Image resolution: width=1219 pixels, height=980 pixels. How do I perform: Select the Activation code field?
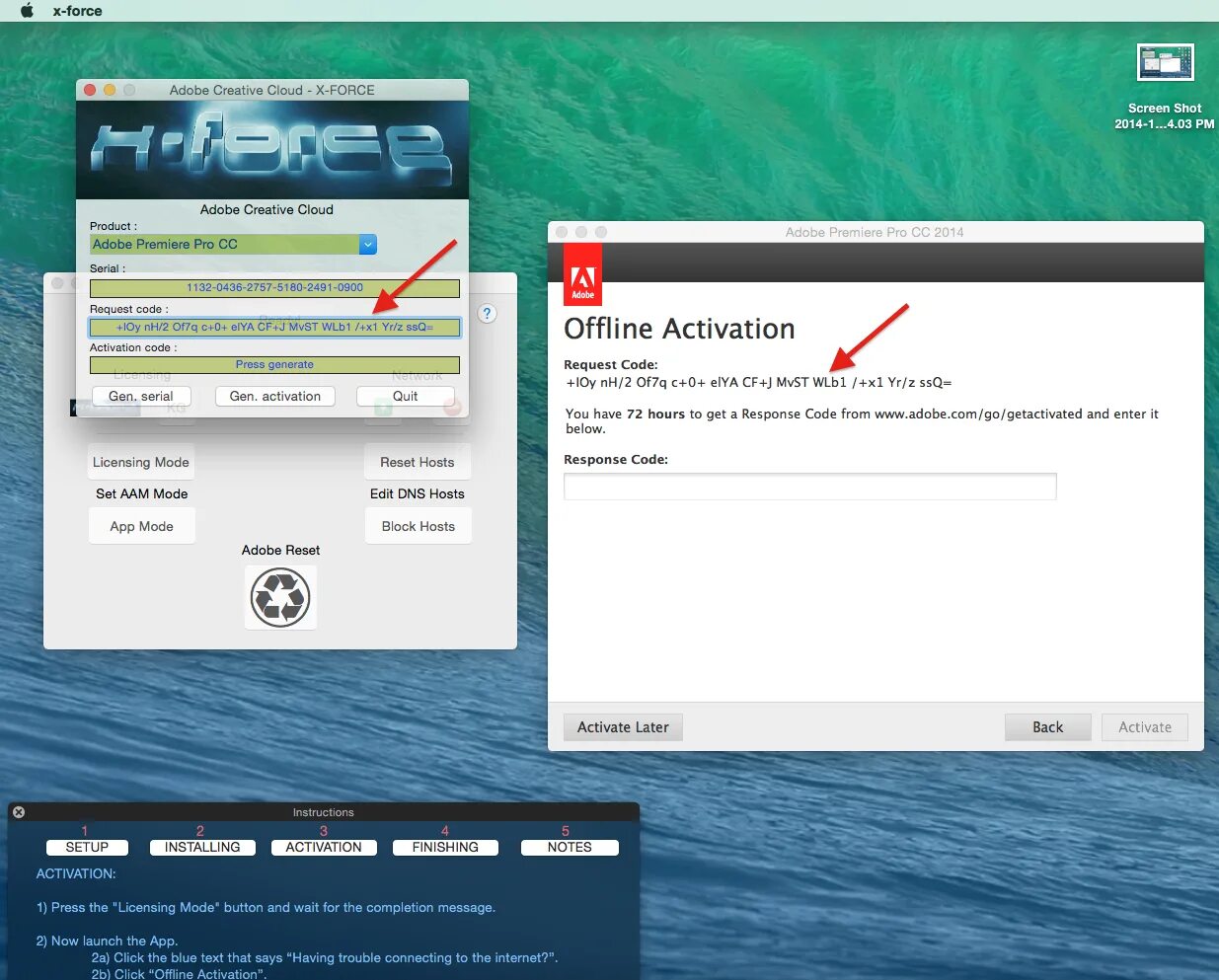274,364
